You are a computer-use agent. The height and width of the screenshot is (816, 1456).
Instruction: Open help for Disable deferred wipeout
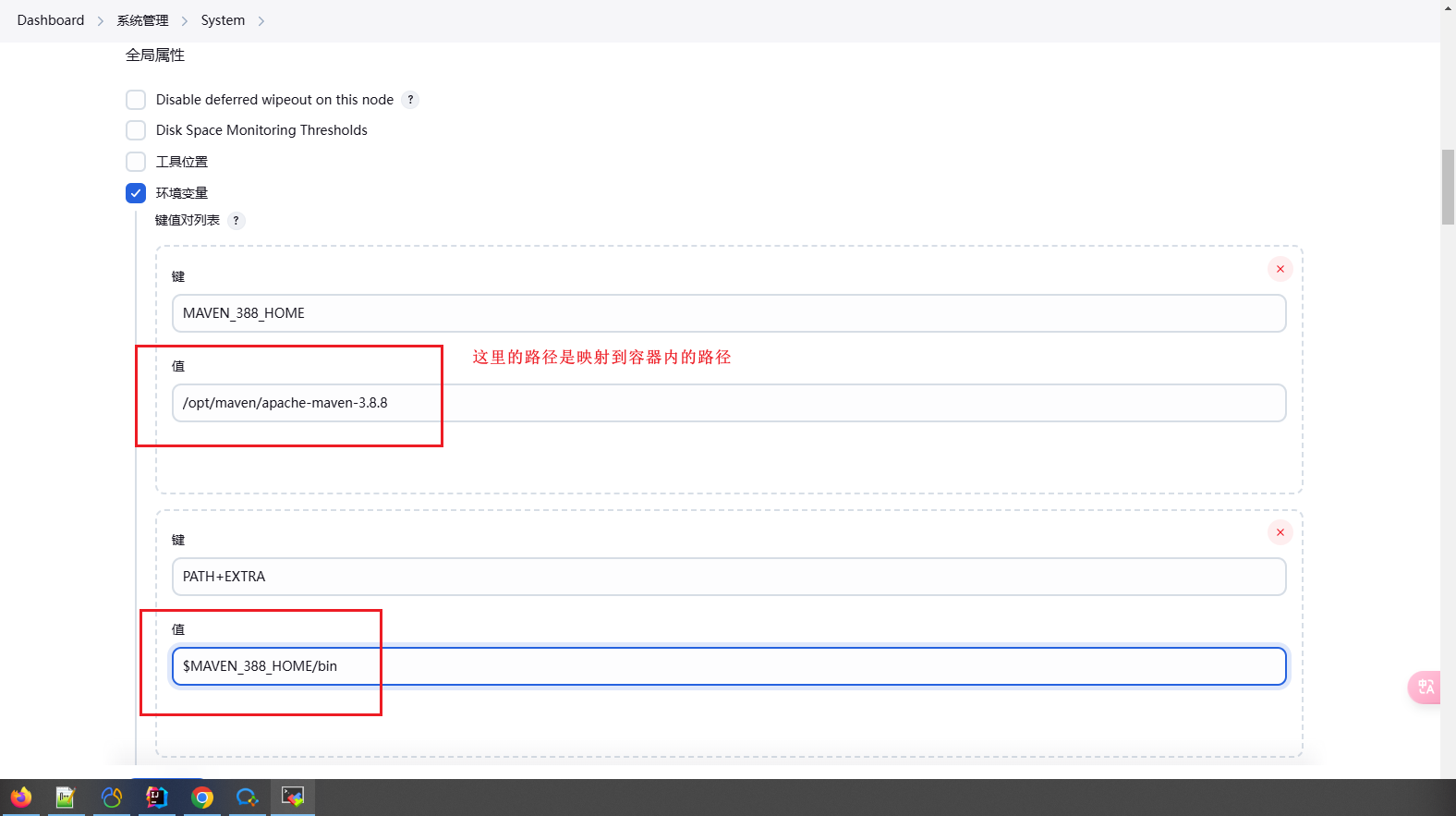410,100
